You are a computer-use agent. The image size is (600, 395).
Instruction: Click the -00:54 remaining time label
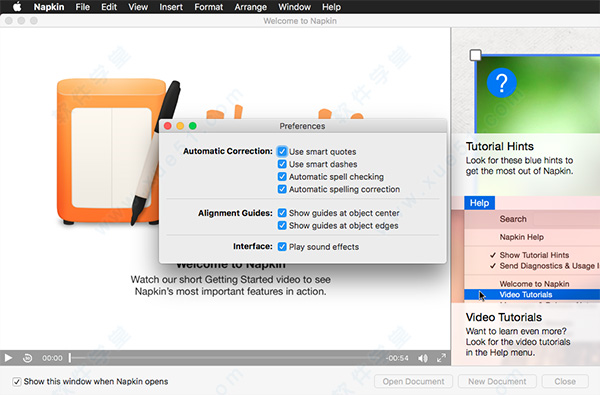pos(397,358)
